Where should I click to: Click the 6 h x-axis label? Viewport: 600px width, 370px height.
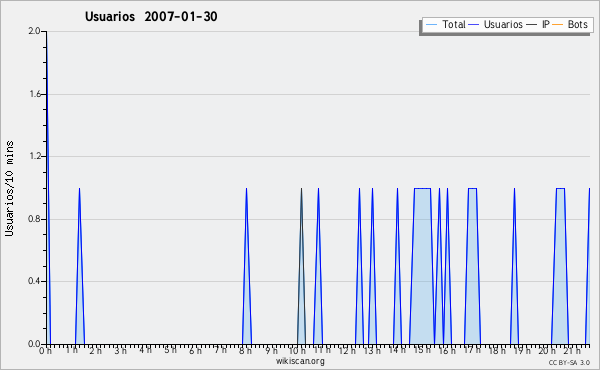pyautogui.click(x=196, y=350)
